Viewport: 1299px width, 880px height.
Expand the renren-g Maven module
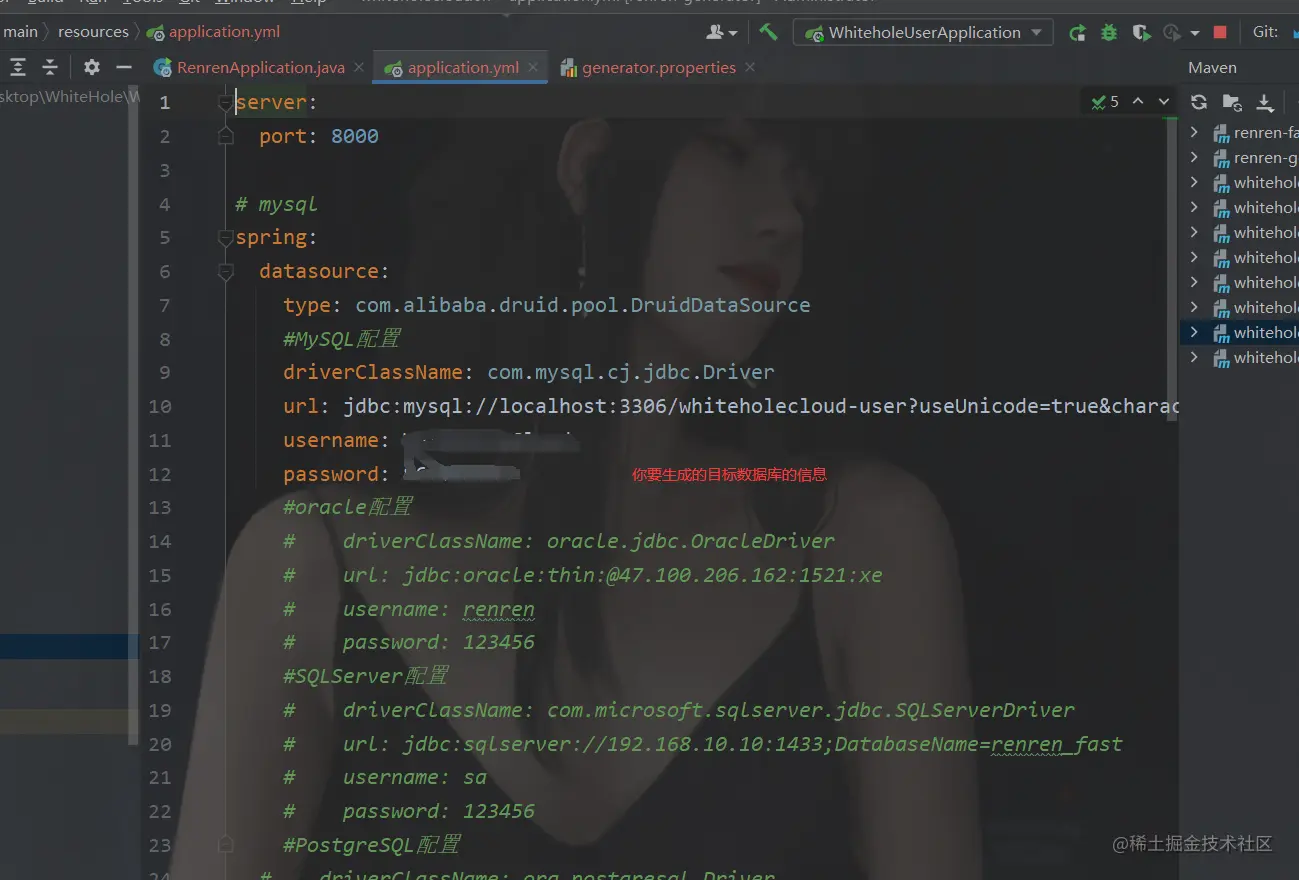pos(1193,157)
